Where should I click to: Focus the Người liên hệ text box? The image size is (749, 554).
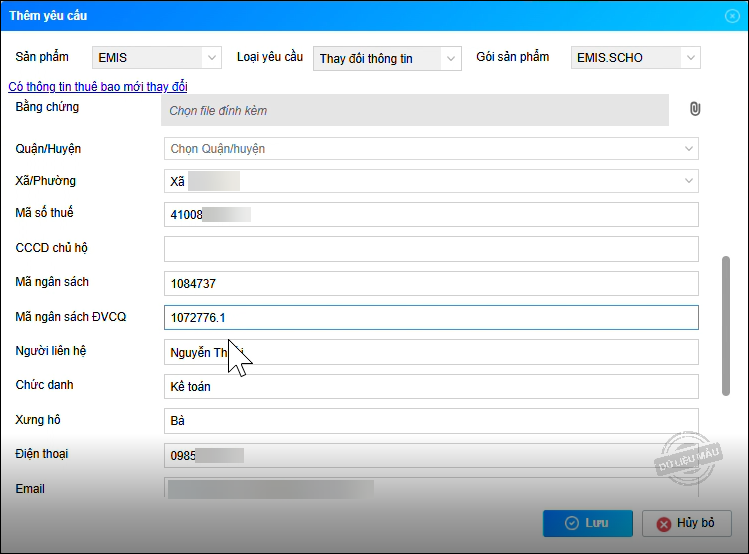click(430, 352)
